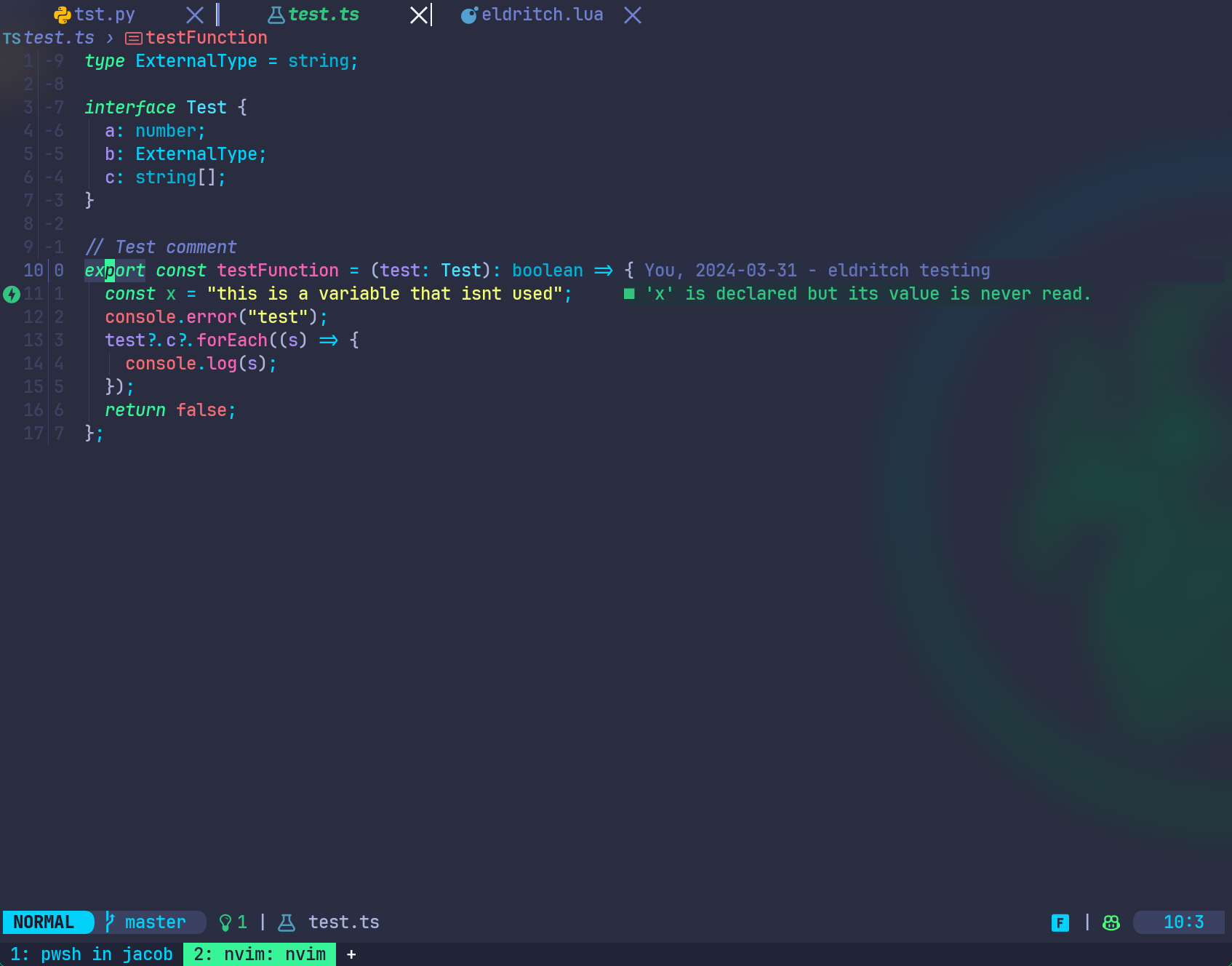Click the blue F icon in statusline

pyautogui.click(x=1060, y=923)
